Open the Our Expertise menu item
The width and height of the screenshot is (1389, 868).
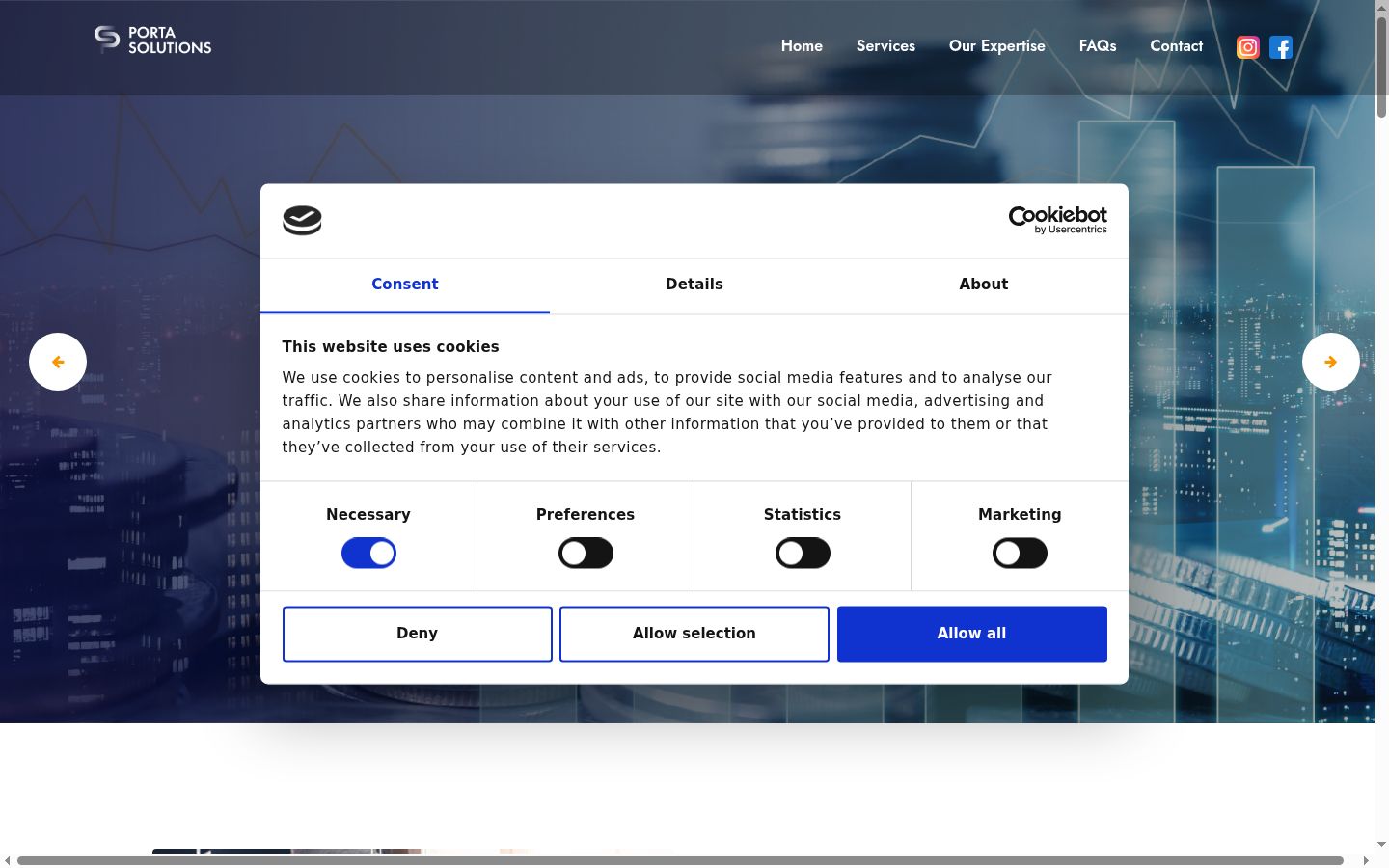click(x=997, y=46)
